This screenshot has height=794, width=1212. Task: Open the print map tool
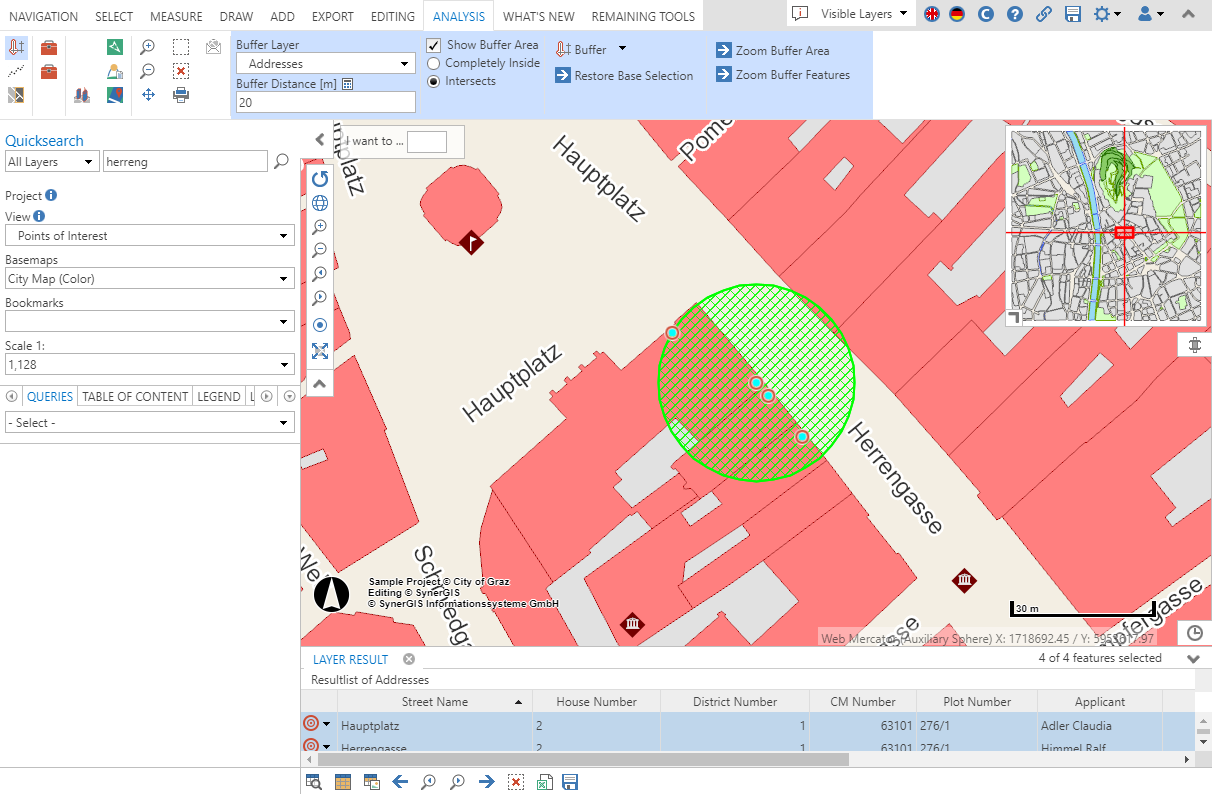pos(181,95)
